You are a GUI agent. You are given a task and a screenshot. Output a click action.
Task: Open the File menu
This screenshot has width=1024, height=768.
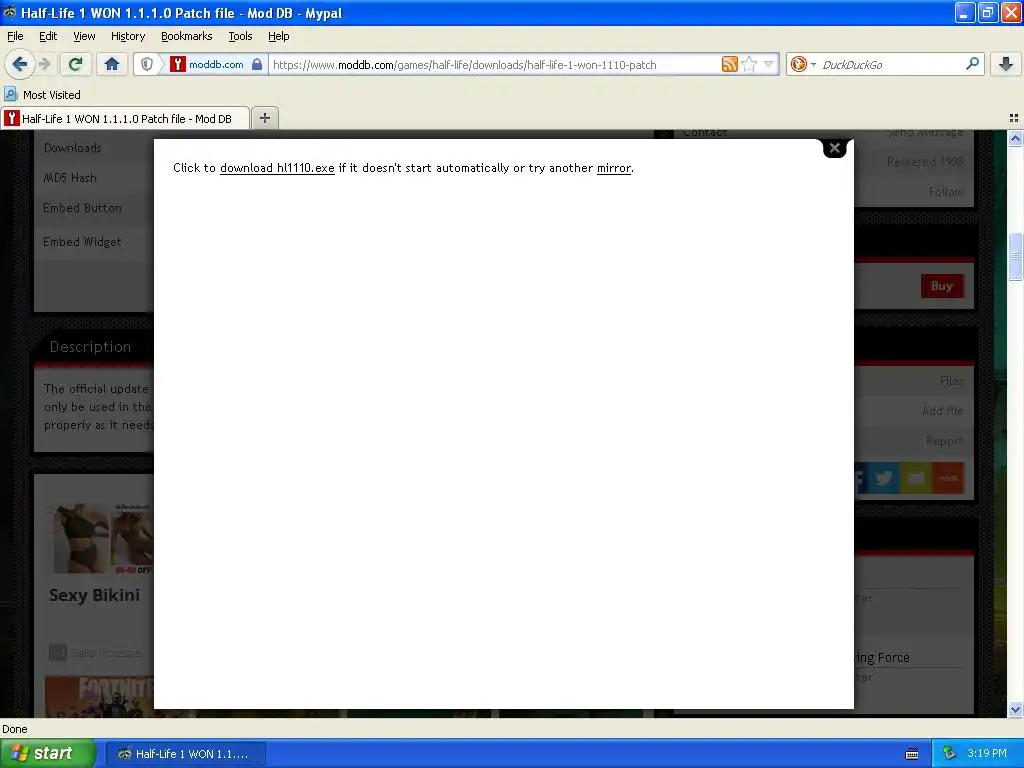[15, 36]
